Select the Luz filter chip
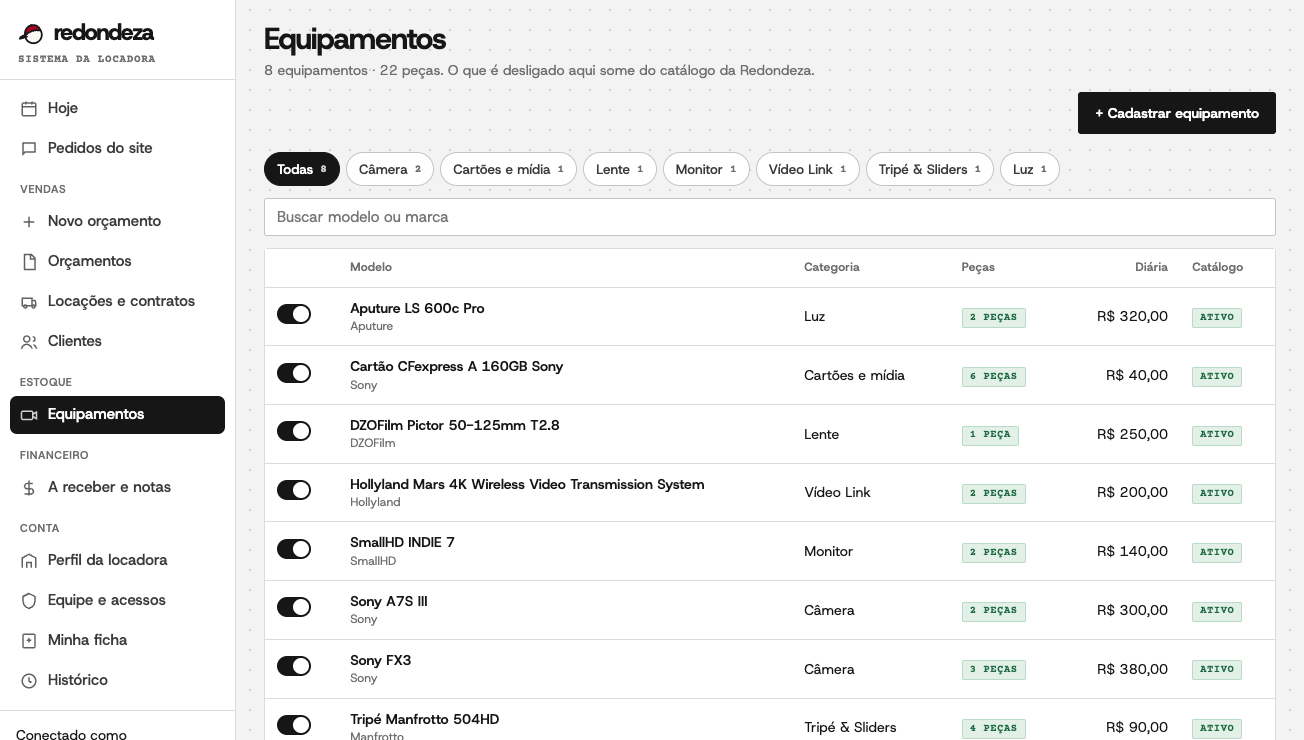The width and height of the screenshot is (1304, 740). pyautogui.click(x=1030, y=169)
